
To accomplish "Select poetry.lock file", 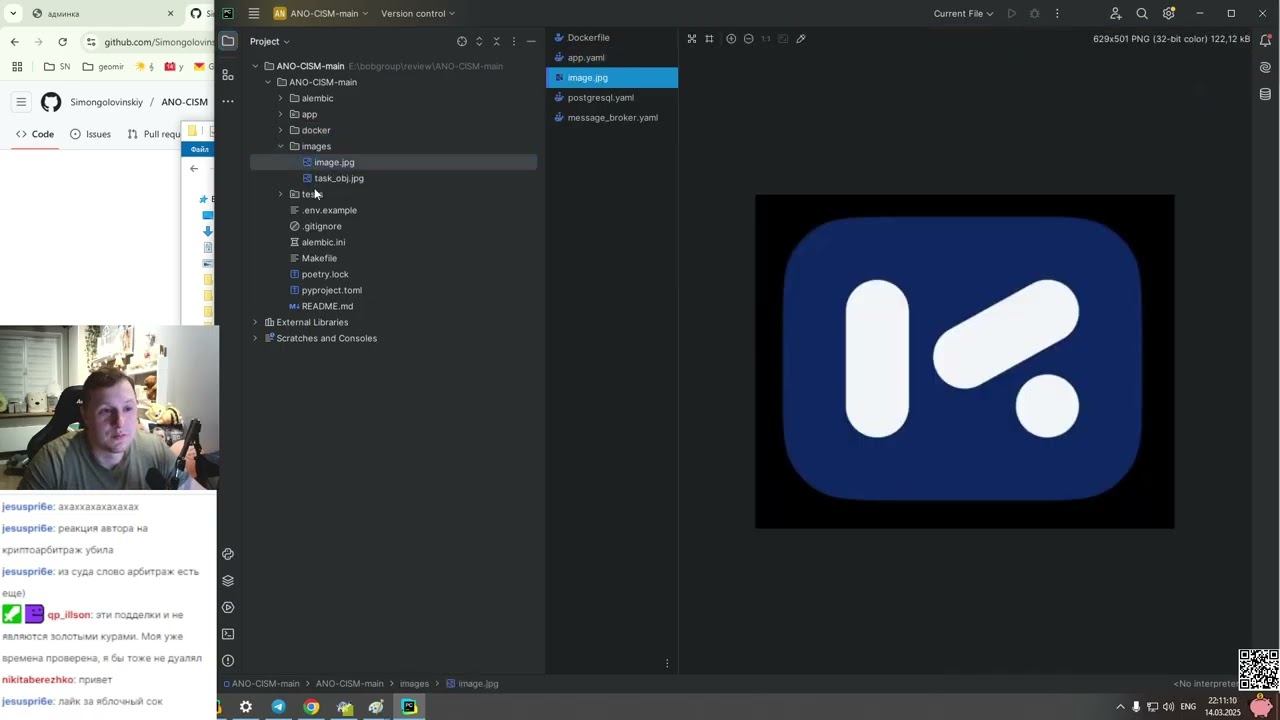I will pyautogui.click(x=325, y=274).
